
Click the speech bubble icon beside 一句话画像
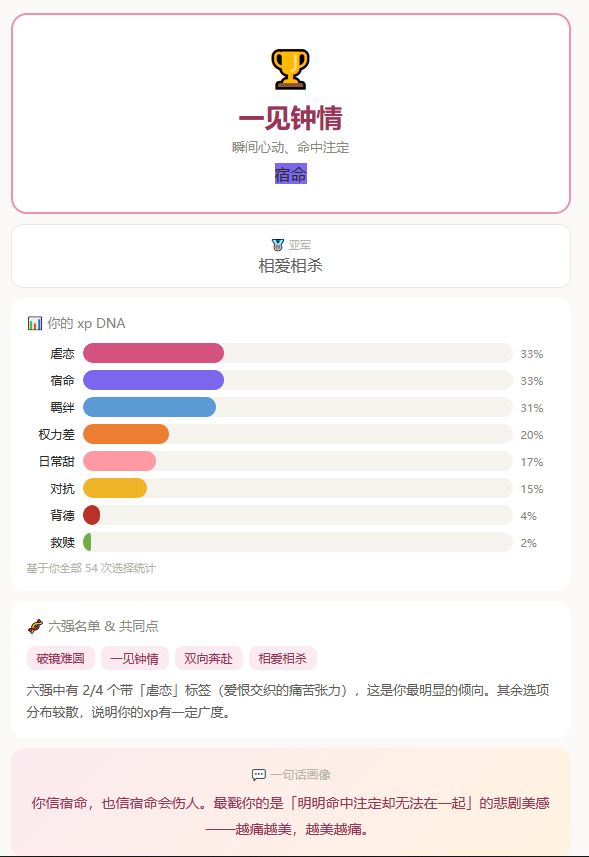pyautogui.click(x=258, y=774)
